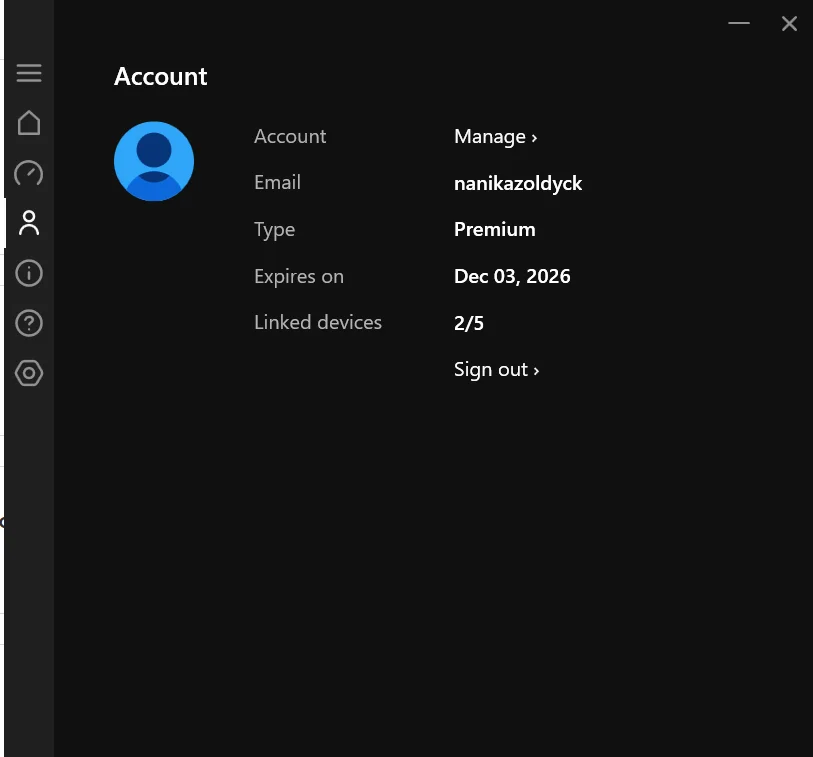Screen dimensions: 813x757
Task: Open the info circle sidebar icon
Action: pos(29,273)
